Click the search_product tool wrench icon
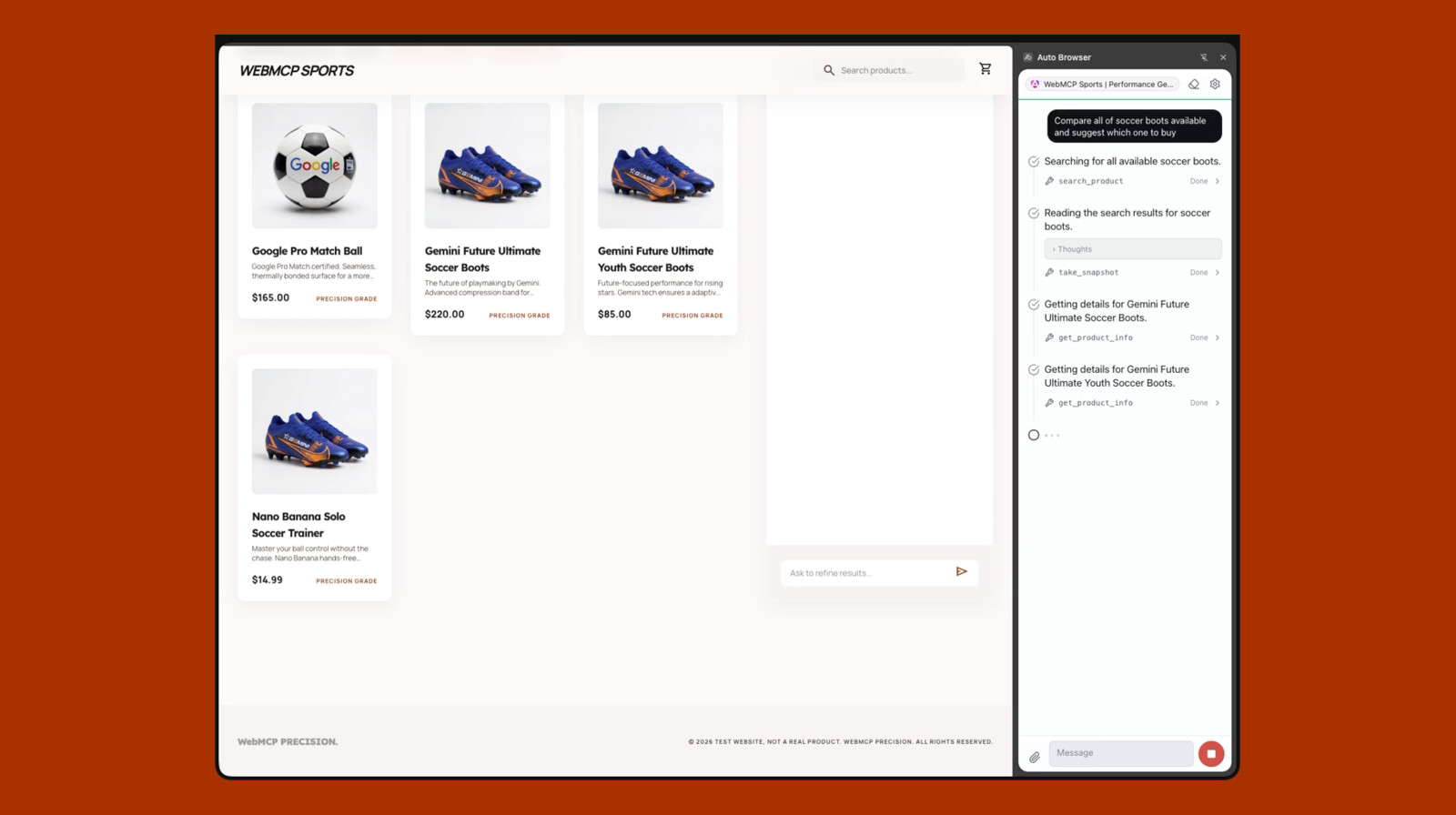Viewport: 1456px width, 815px height. (x=1049, y=181)
